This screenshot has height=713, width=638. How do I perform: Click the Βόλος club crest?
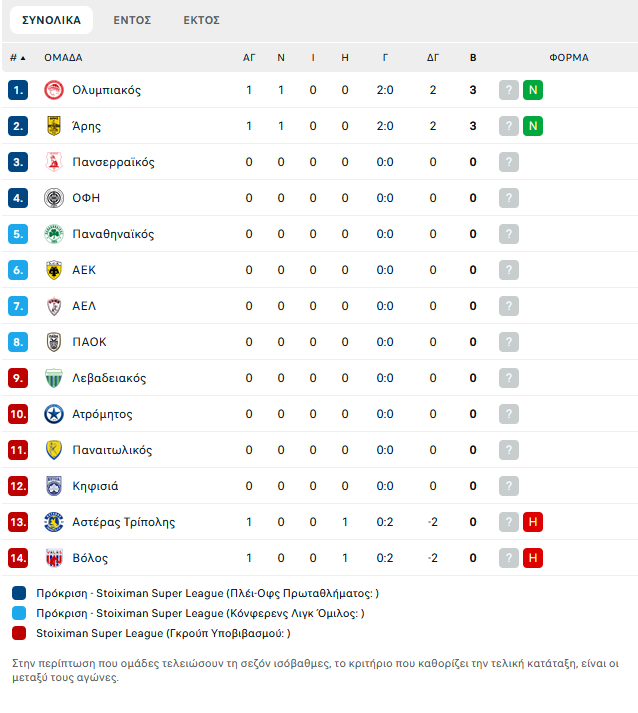tap(54, 558)
